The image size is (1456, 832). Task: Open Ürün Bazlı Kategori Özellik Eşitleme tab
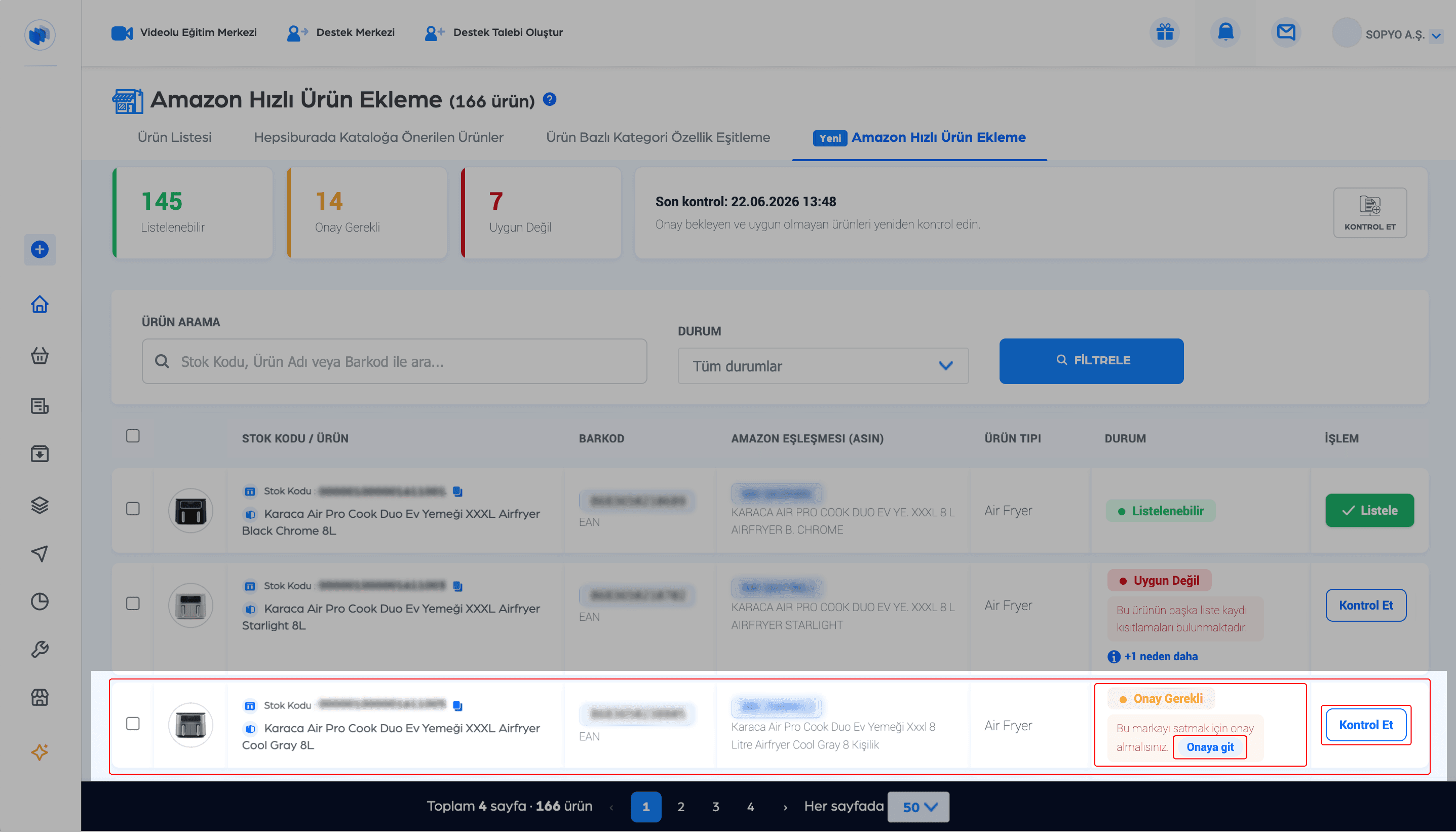658,137
